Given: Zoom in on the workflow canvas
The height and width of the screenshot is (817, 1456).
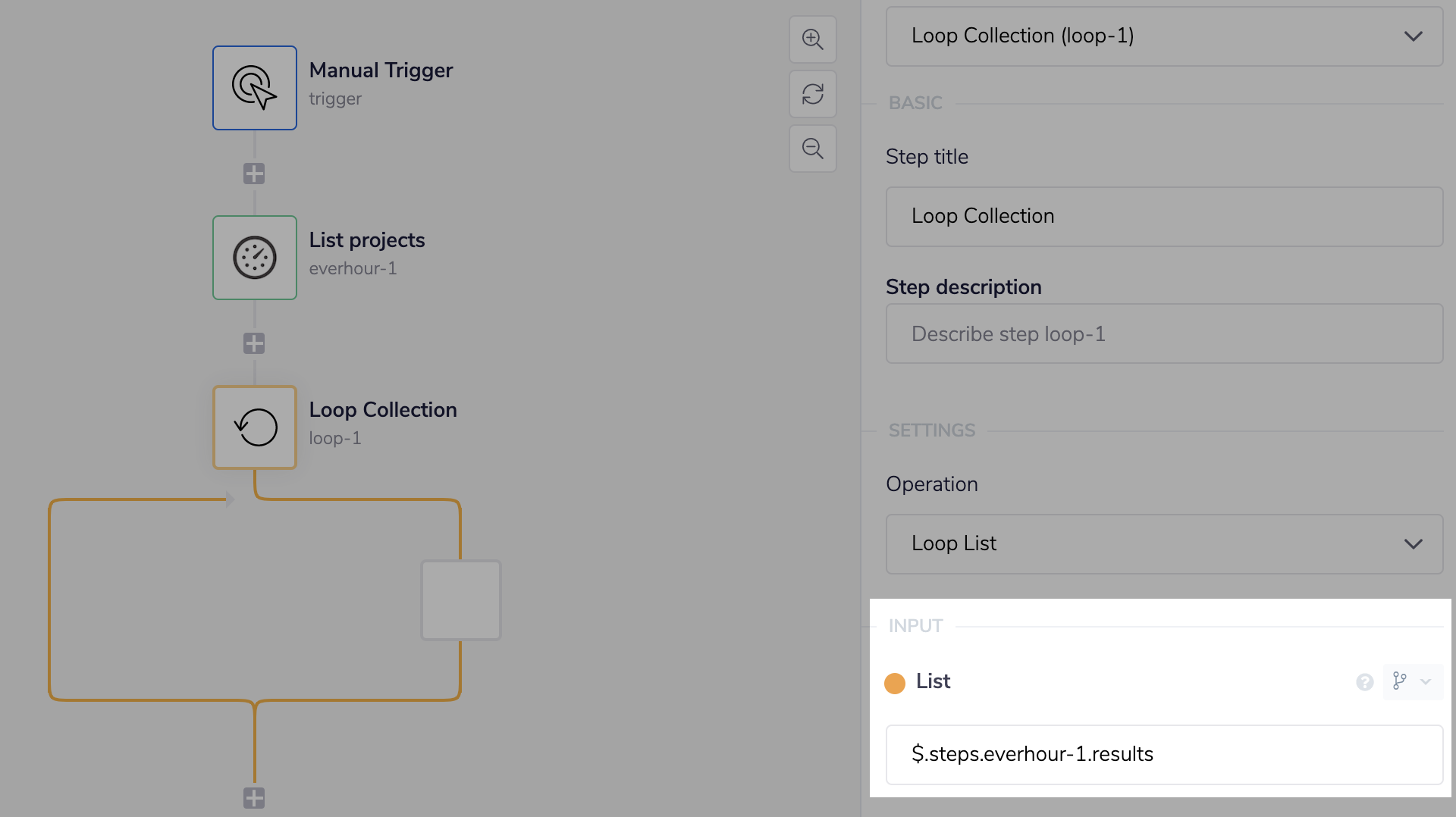Looking at the screenshot, I should pyautogui.click(x=812, y=39).
